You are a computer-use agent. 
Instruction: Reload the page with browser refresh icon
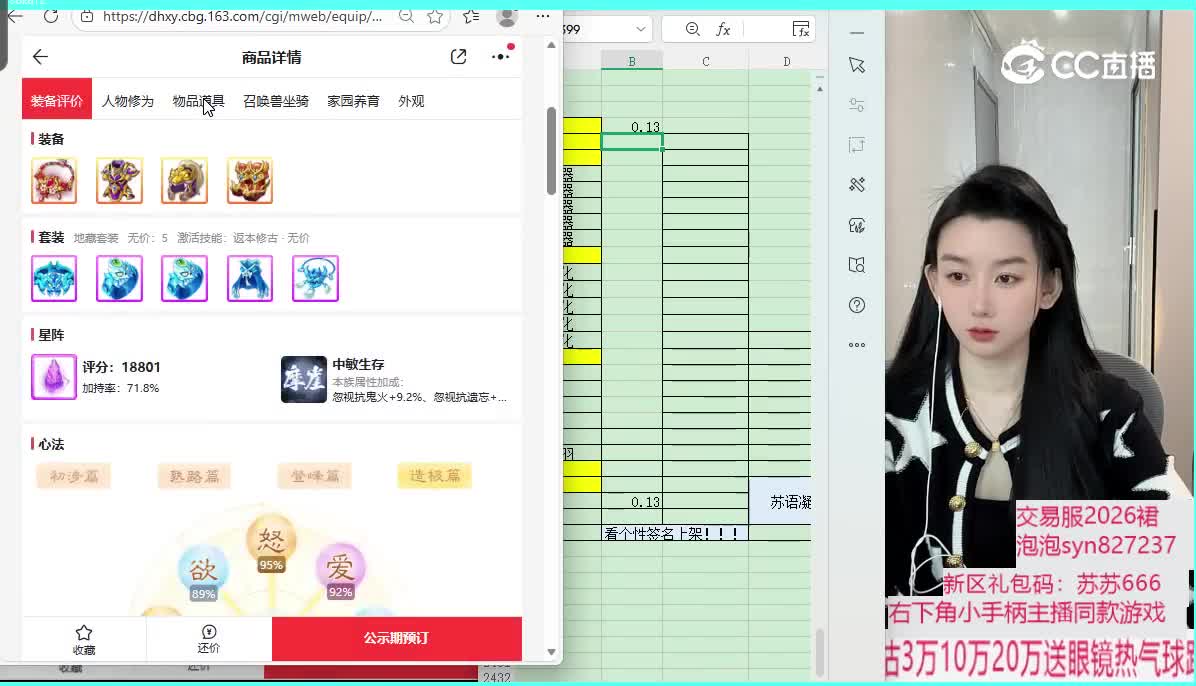tap(51, 16)
